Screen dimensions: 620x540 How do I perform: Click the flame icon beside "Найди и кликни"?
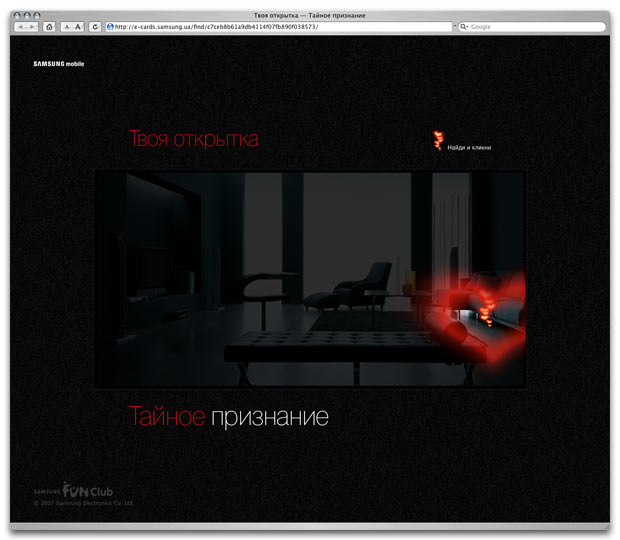pos(437,141)
